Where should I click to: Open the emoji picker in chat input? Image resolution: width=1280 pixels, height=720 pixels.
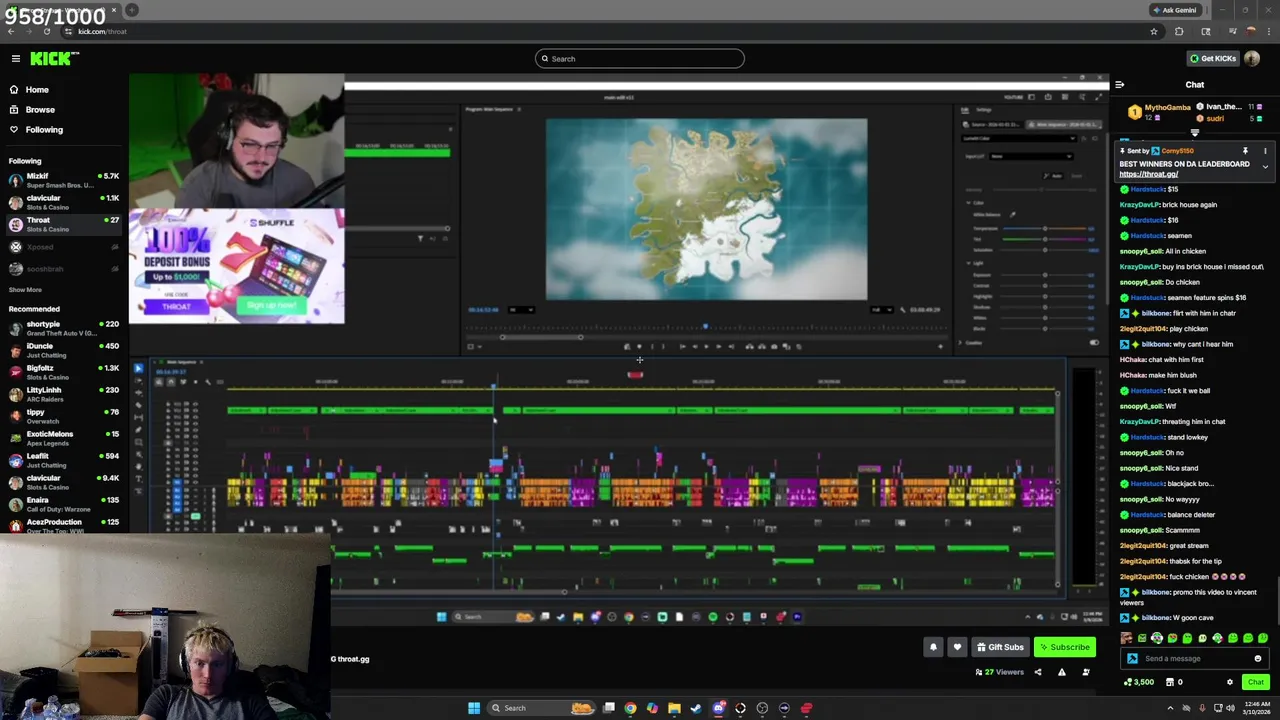point(1258,659)
